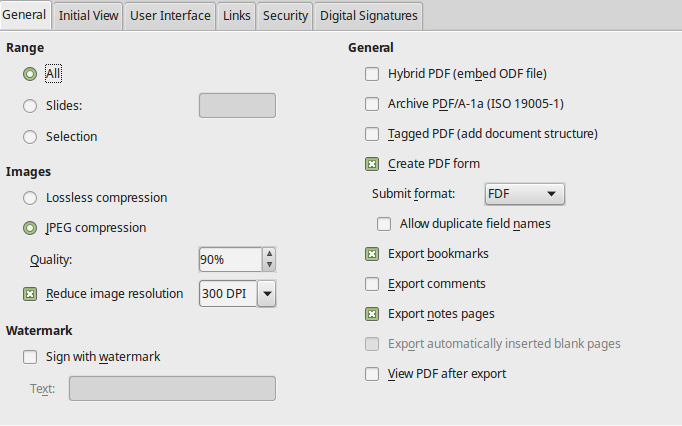Viewport: 682px width, 426px height.
Task: Increase JPEG quality with up arrow
Action: click(x=268, y=254)
